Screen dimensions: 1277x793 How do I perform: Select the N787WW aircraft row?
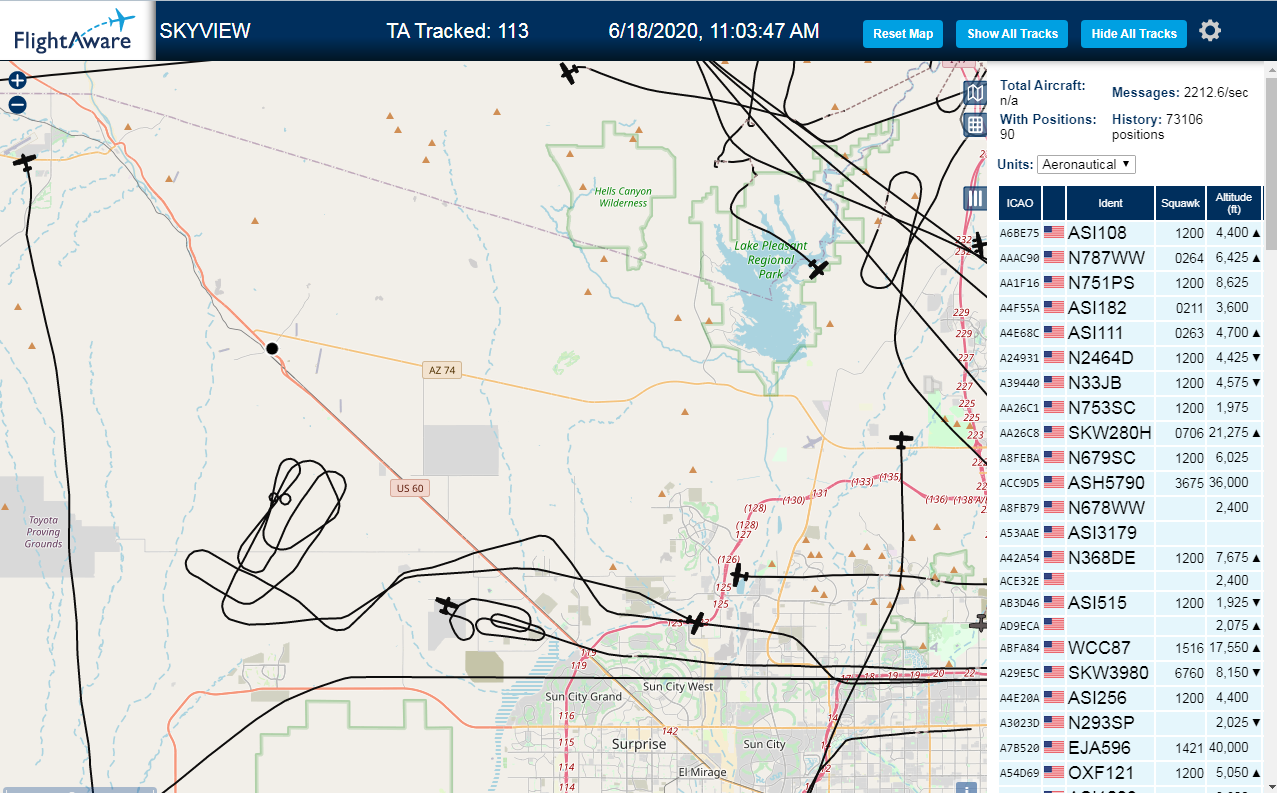[x=1130, y=257]
